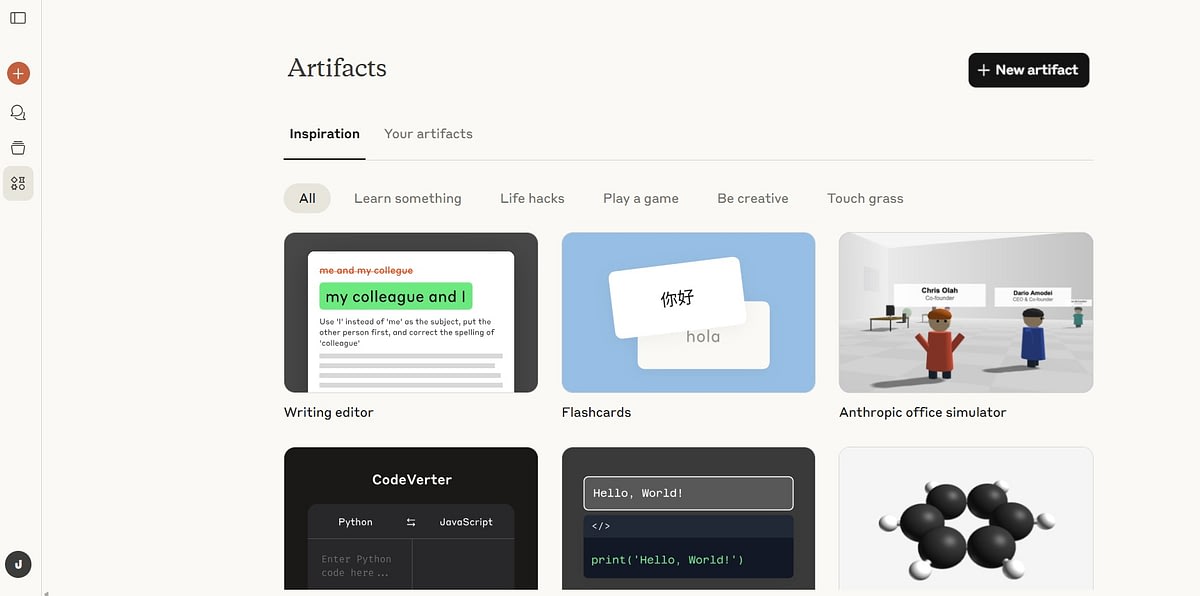Select the Play a game category
The image size is (1200, 596).
640,198
